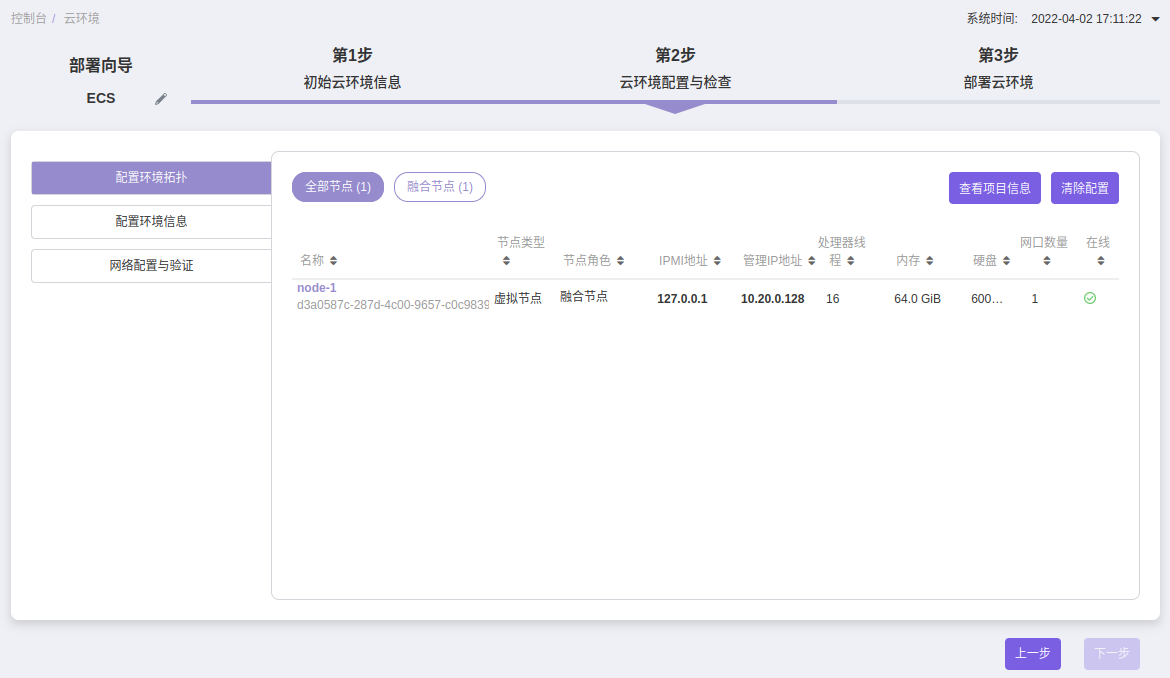Select the 融合节点 (1) filter
This screenshot has height=678, width=1170.
tap(440, 187)
